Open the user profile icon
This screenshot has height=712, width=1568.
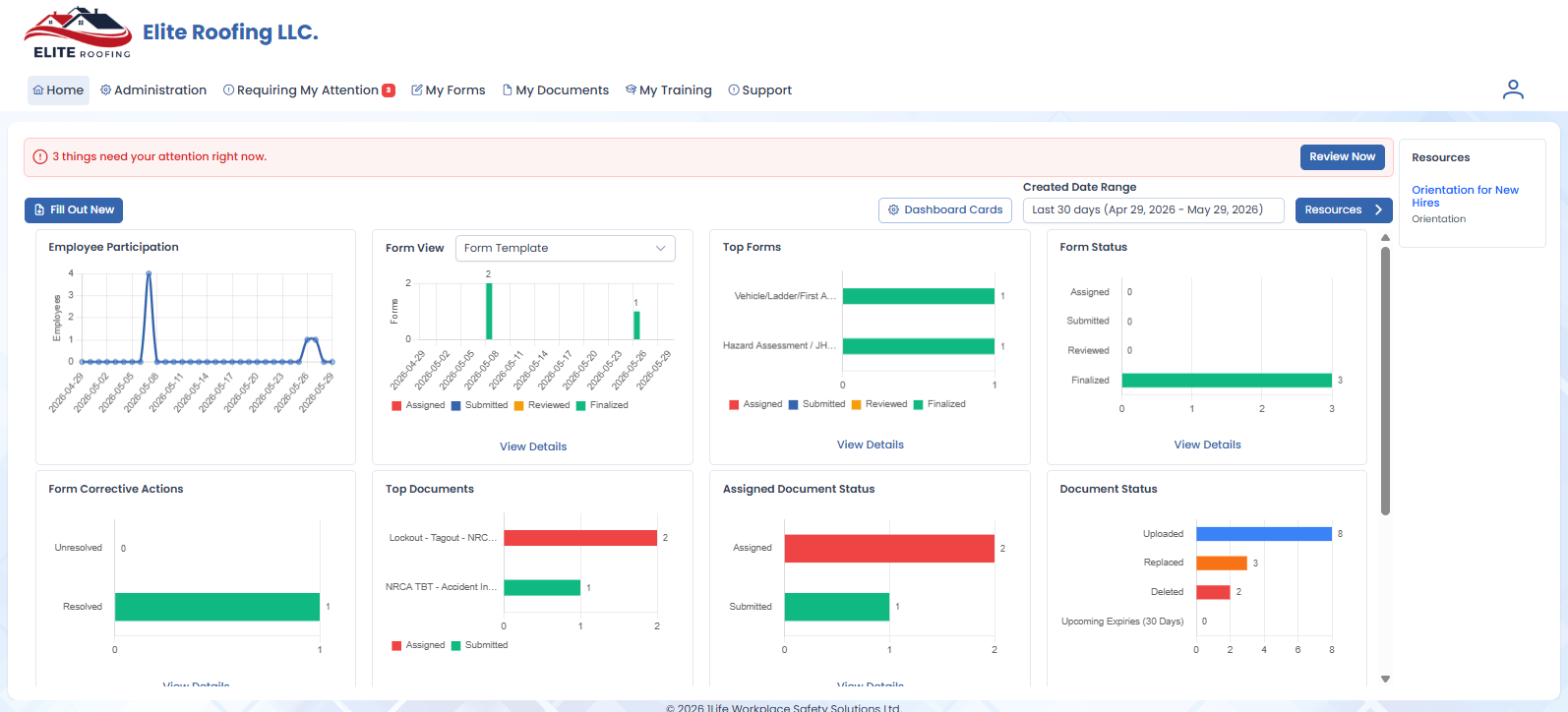click(1513, 89)
